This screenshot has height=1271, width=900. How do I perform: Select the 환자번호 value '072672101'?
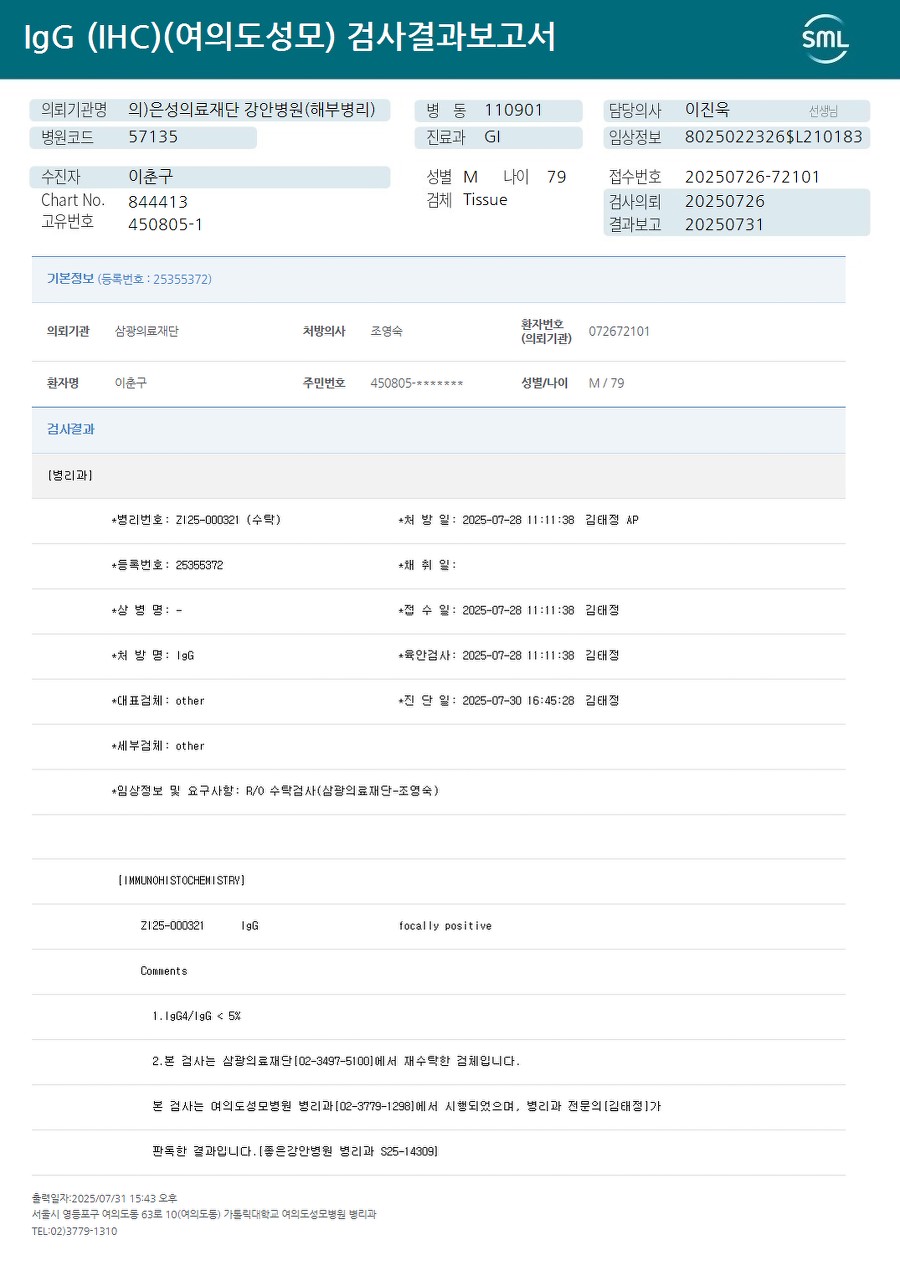[x=619, y=331]
